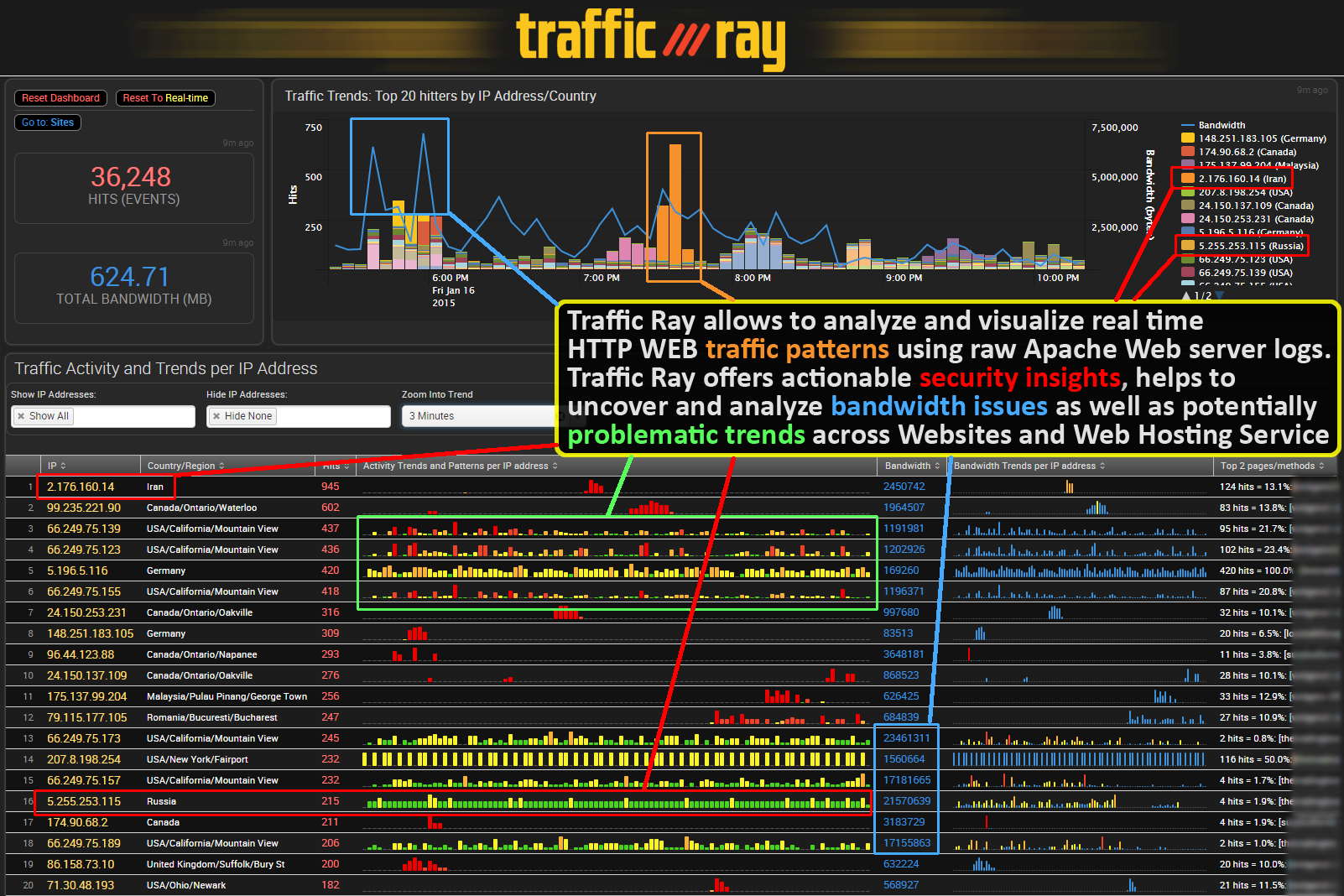Click the 624.71 Total Bandwidth panel

tap(134, 288)
